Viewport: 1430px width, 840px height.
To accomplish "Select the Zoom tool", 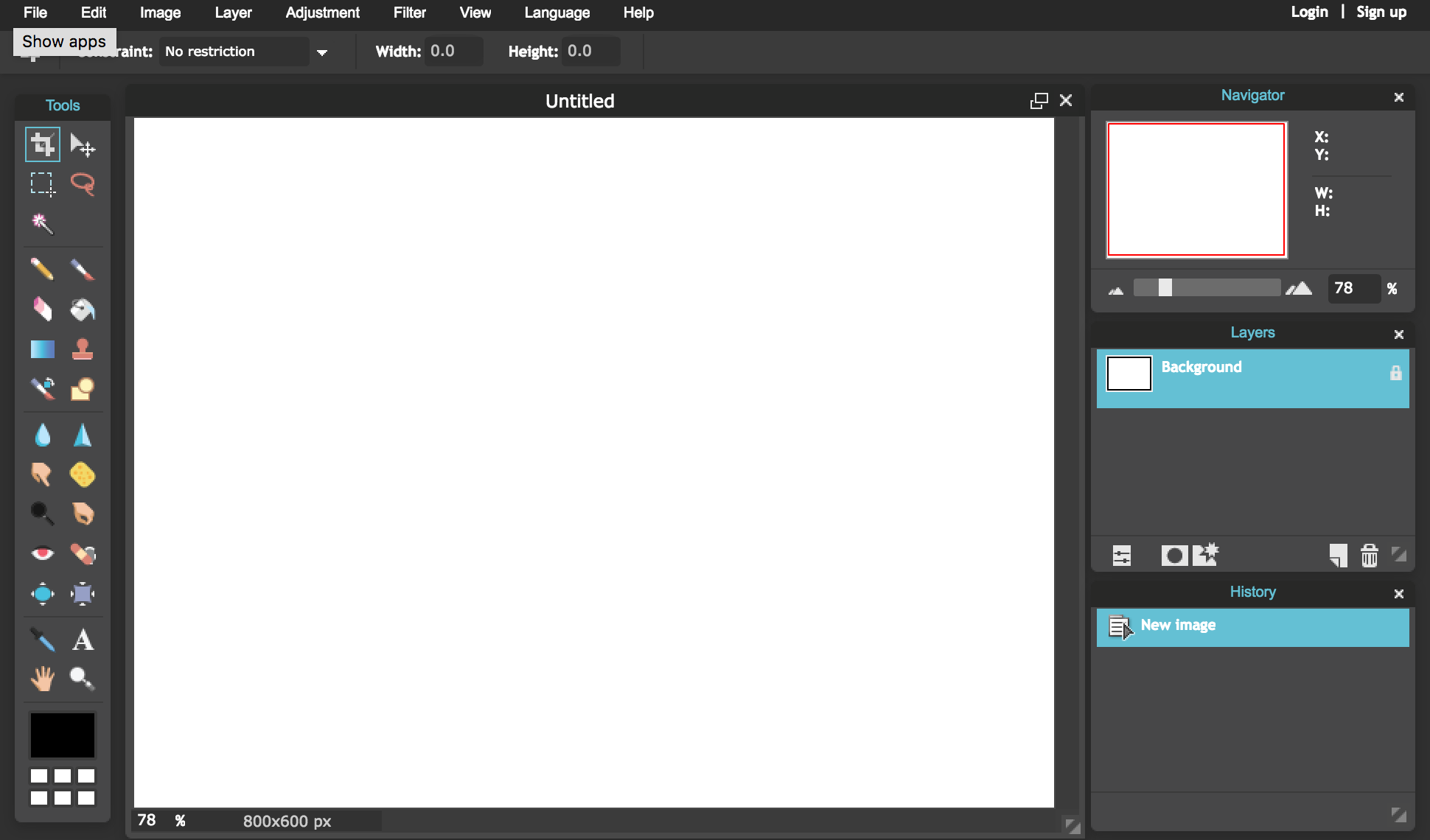I will click(x=82, y=678).
